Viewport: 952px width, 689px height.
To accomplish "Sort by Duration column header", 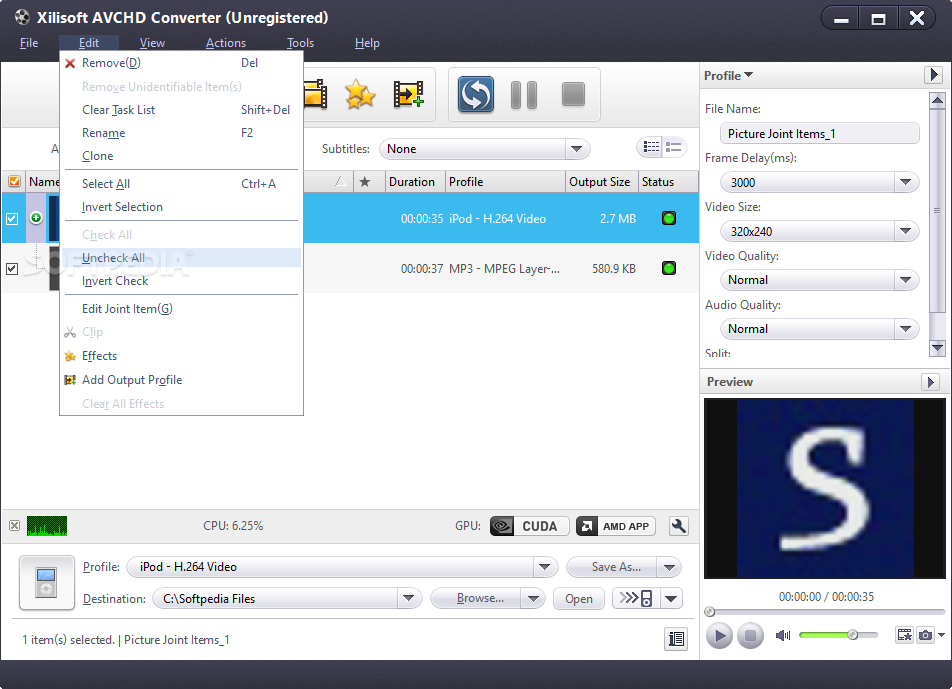I will click(x=415, y=182).
